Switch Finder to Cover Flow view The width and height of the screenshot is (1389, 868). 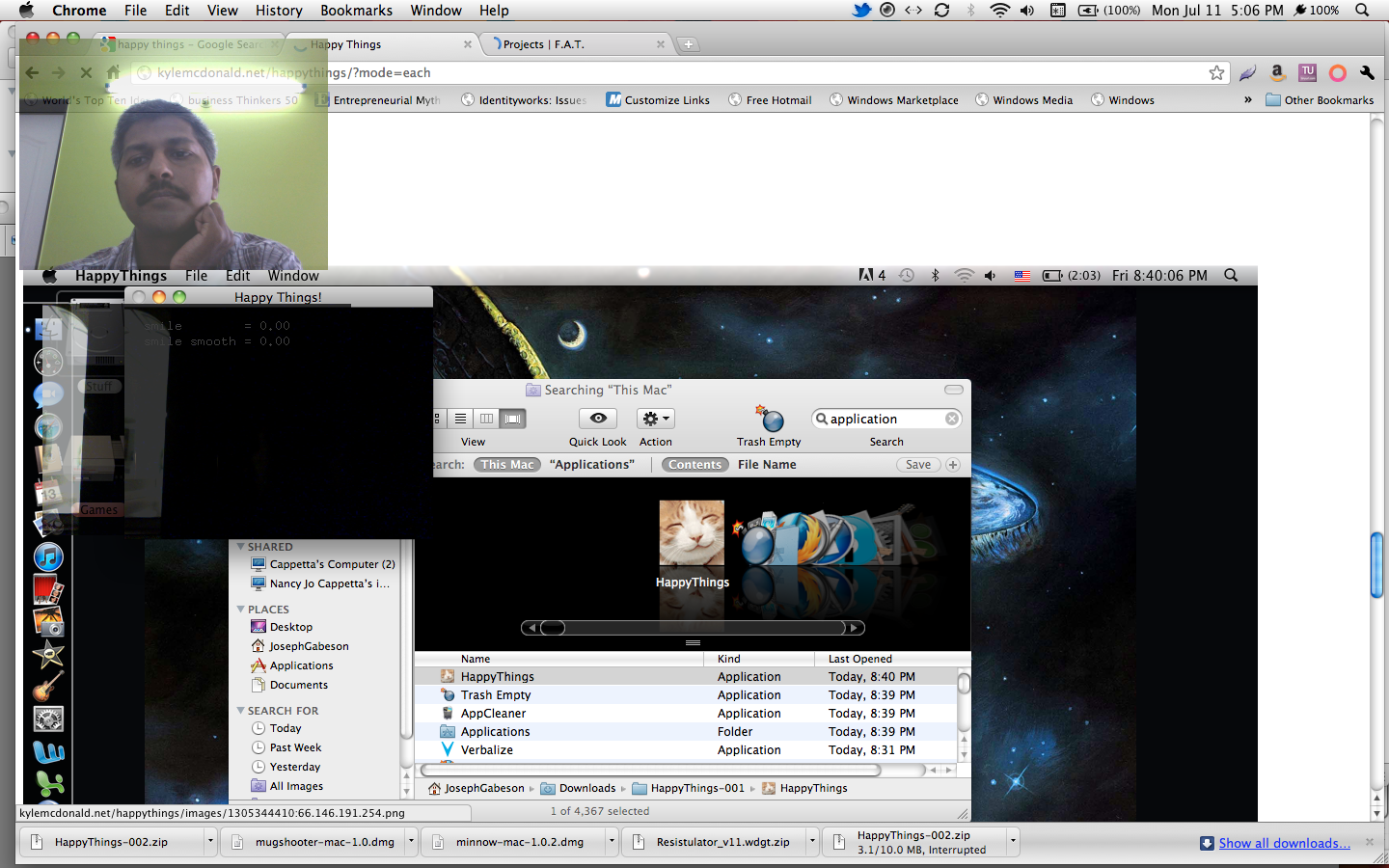(x=513, y=419)
